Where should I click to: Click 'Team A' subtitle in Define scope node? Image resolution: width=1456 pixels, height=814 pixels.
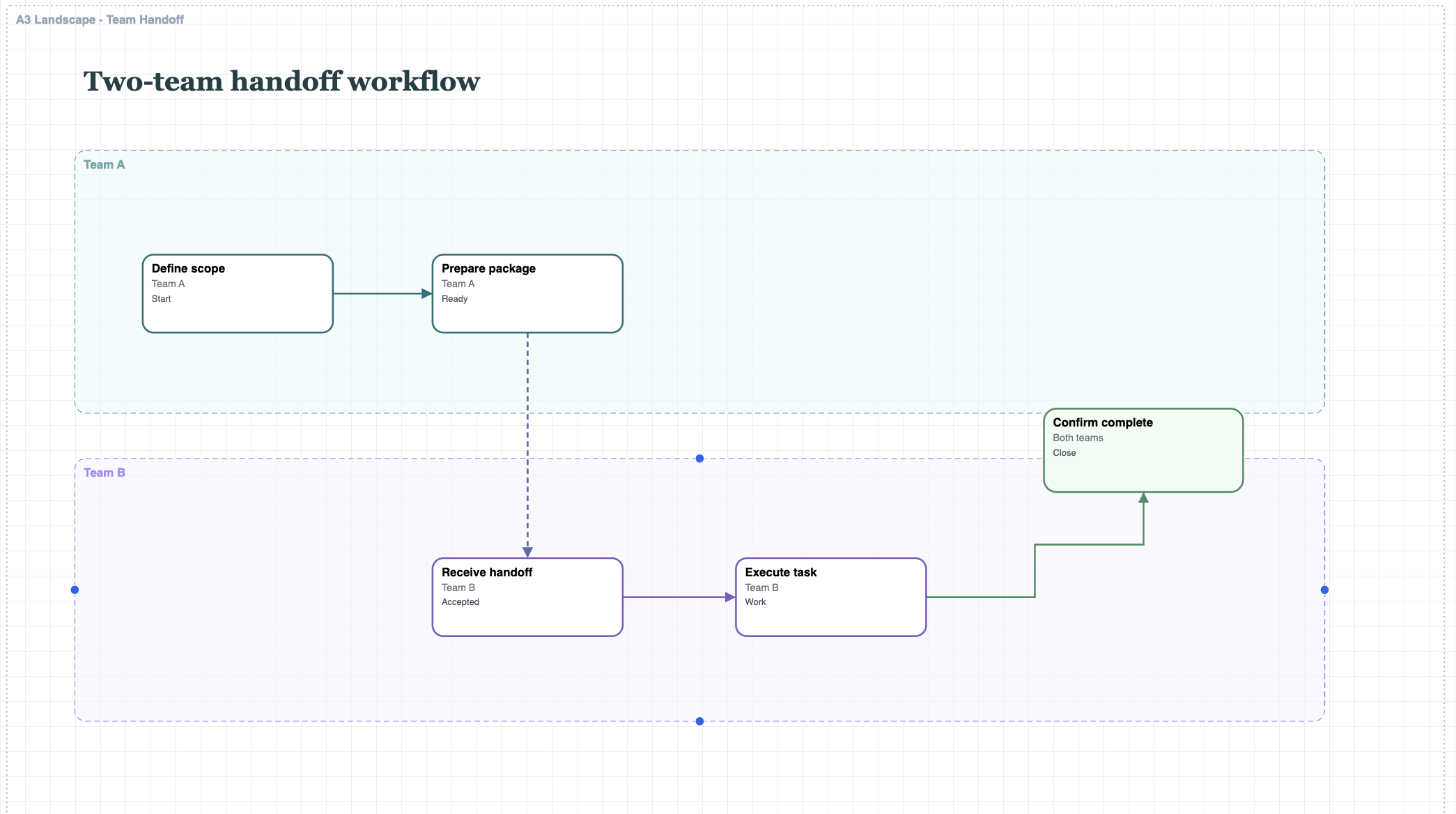pos(168,284)
